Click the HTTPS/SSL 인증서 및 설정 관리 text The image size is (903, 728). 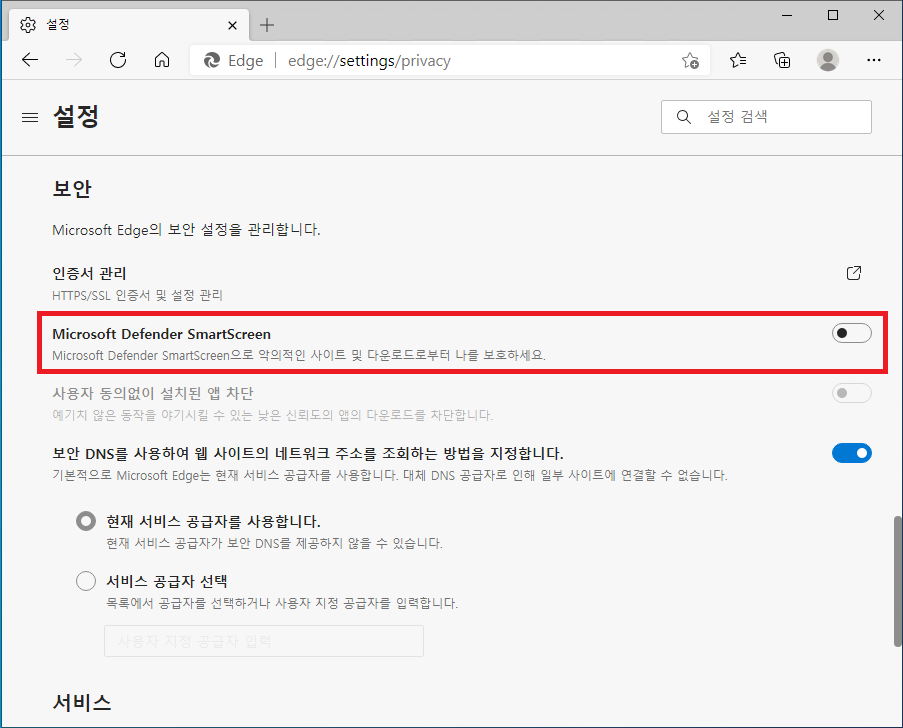[137, 295]
